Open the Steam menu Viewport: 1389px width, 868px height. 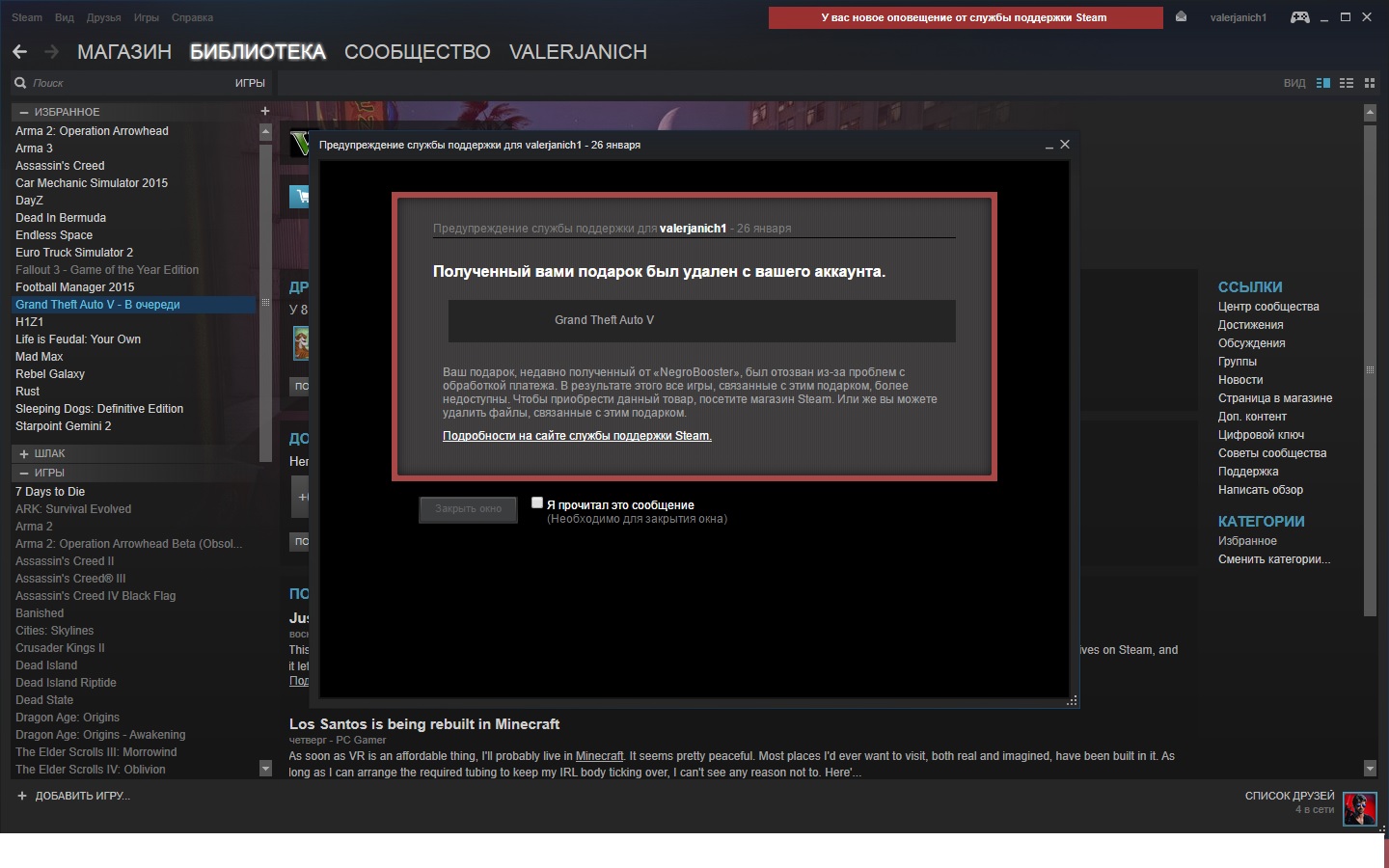point(27,17)
